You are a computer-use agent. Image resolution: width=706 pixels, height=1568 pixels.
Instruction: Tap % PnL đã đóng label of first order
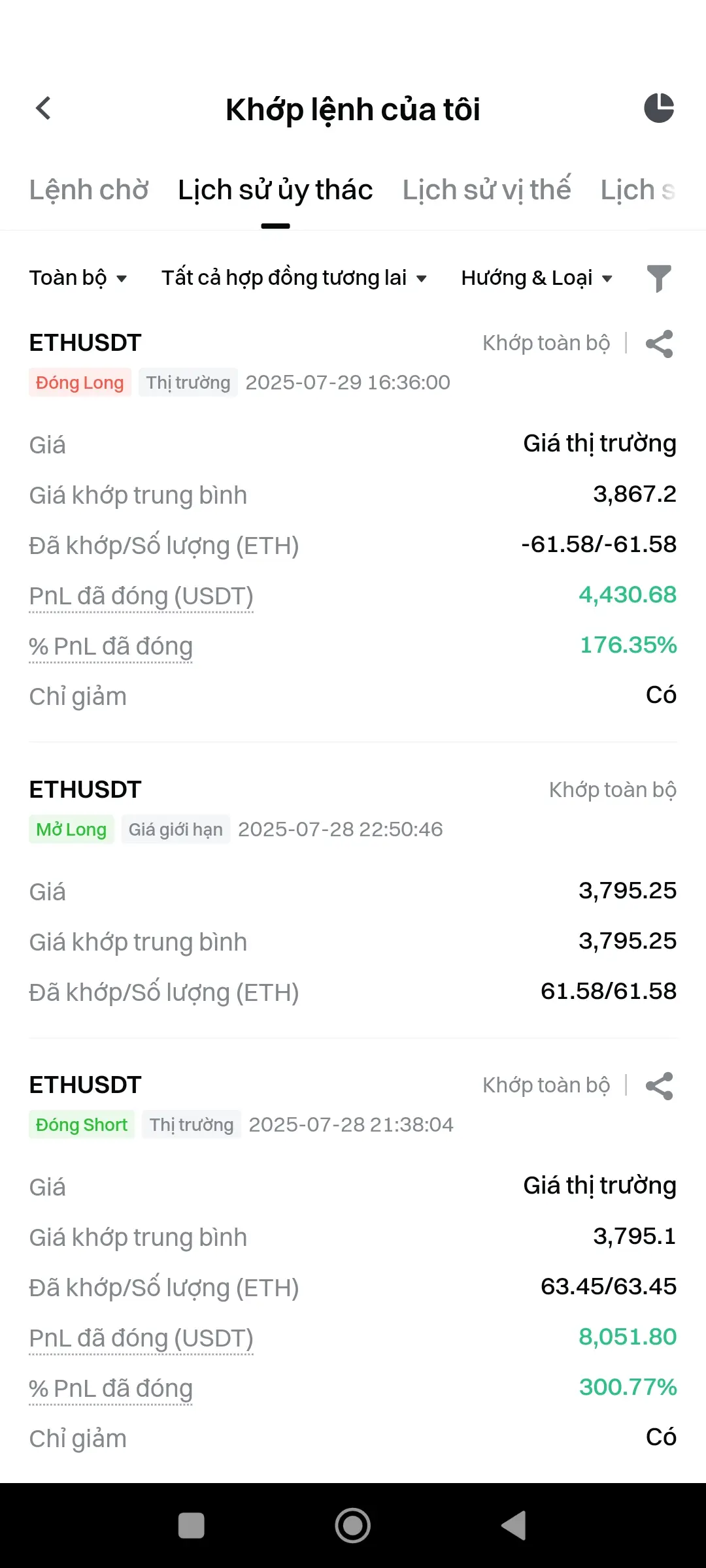(110, 646)
